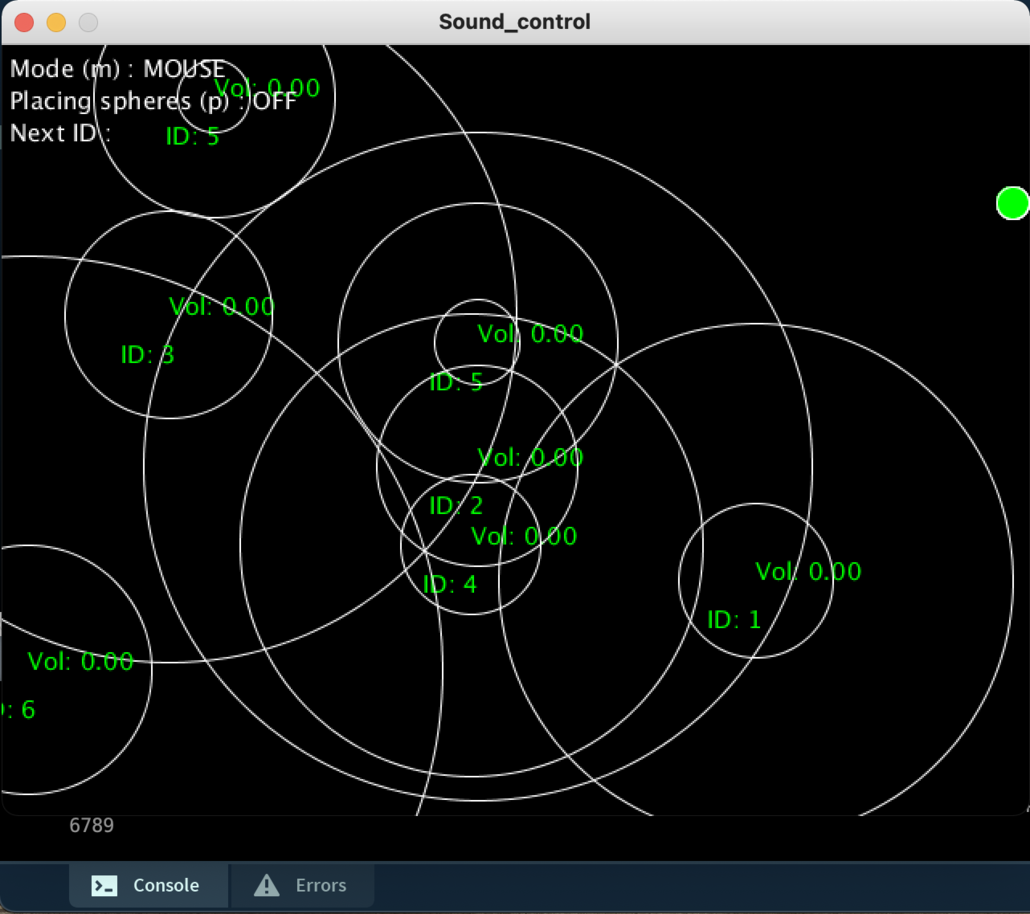Toggle the Mode (m) : MOUSE indicator
1030x914 pixels.
pyautogui.click(x=117, y=69)
